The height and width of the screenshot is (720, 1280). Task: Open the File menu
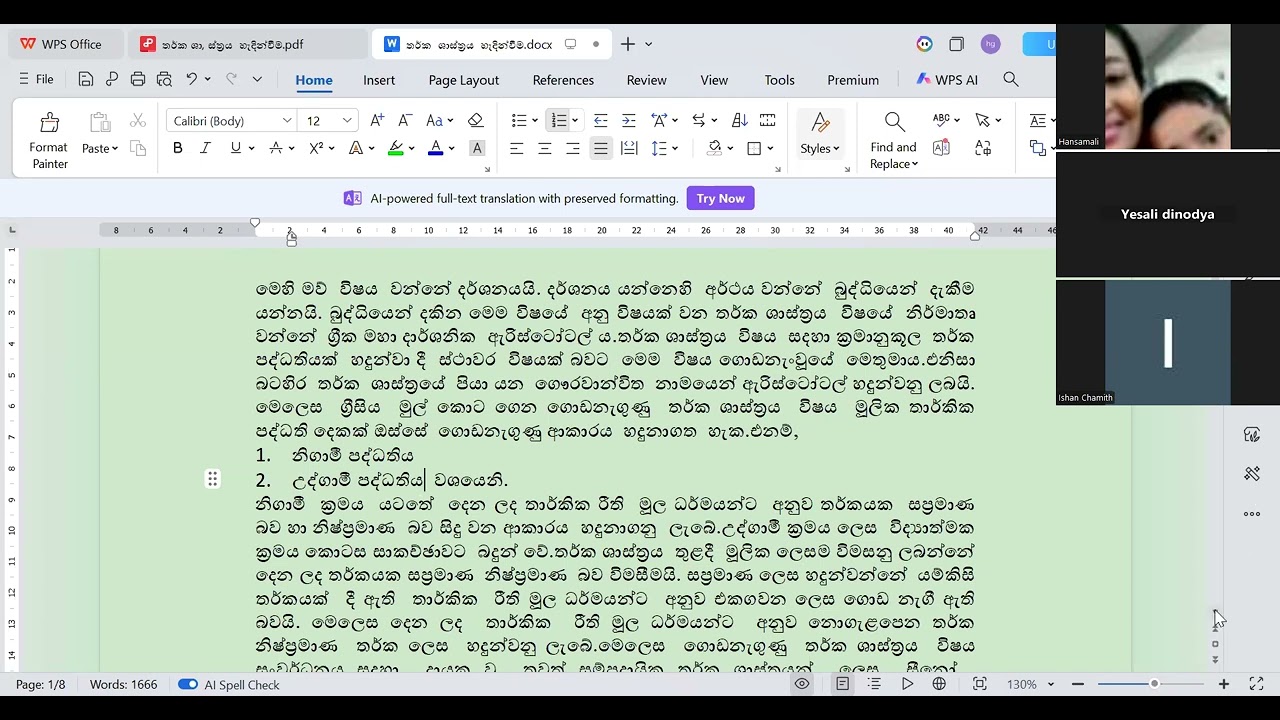tap(36, 79)
